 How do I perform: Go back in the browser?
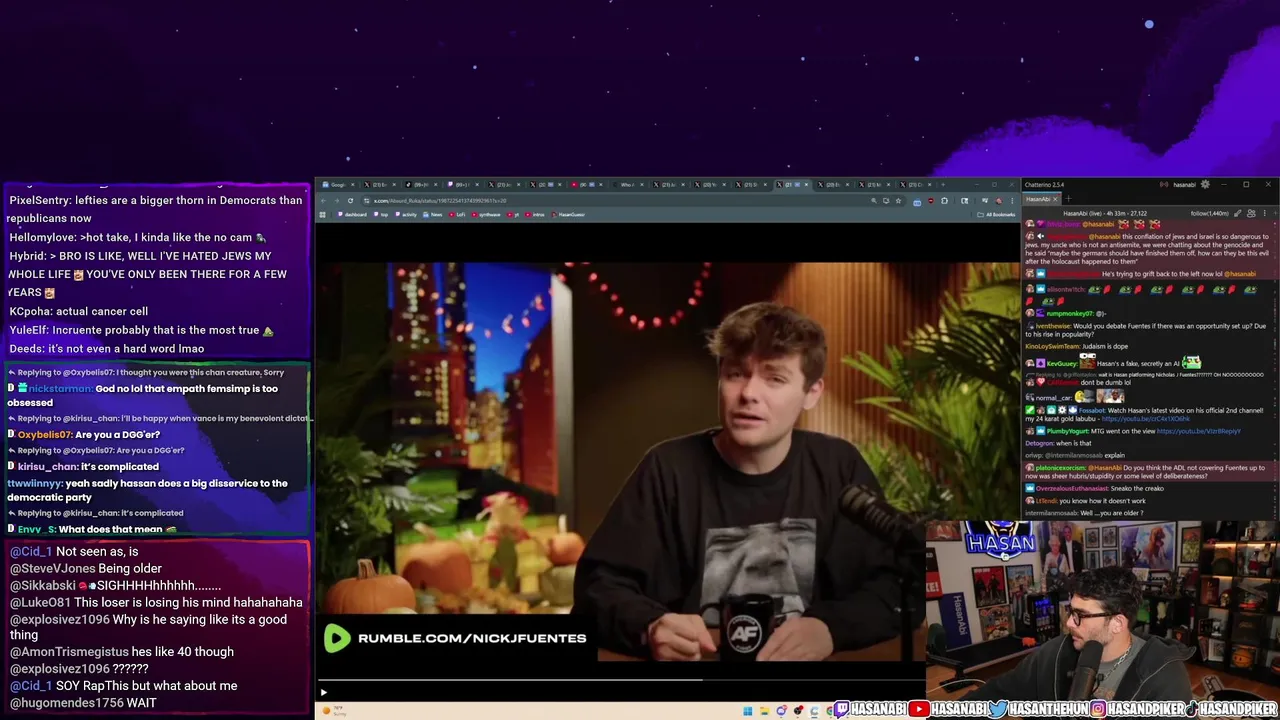[x=324, y=201]
